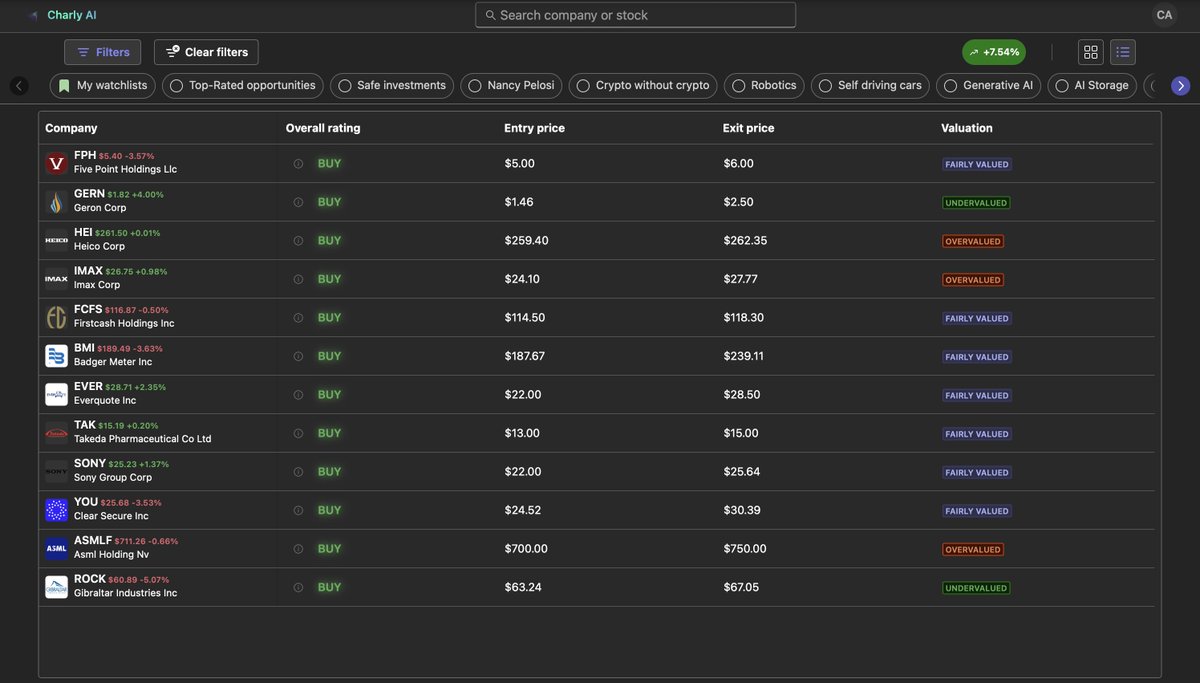
Task: Open the Filters panel
Action: coord(103,52)
